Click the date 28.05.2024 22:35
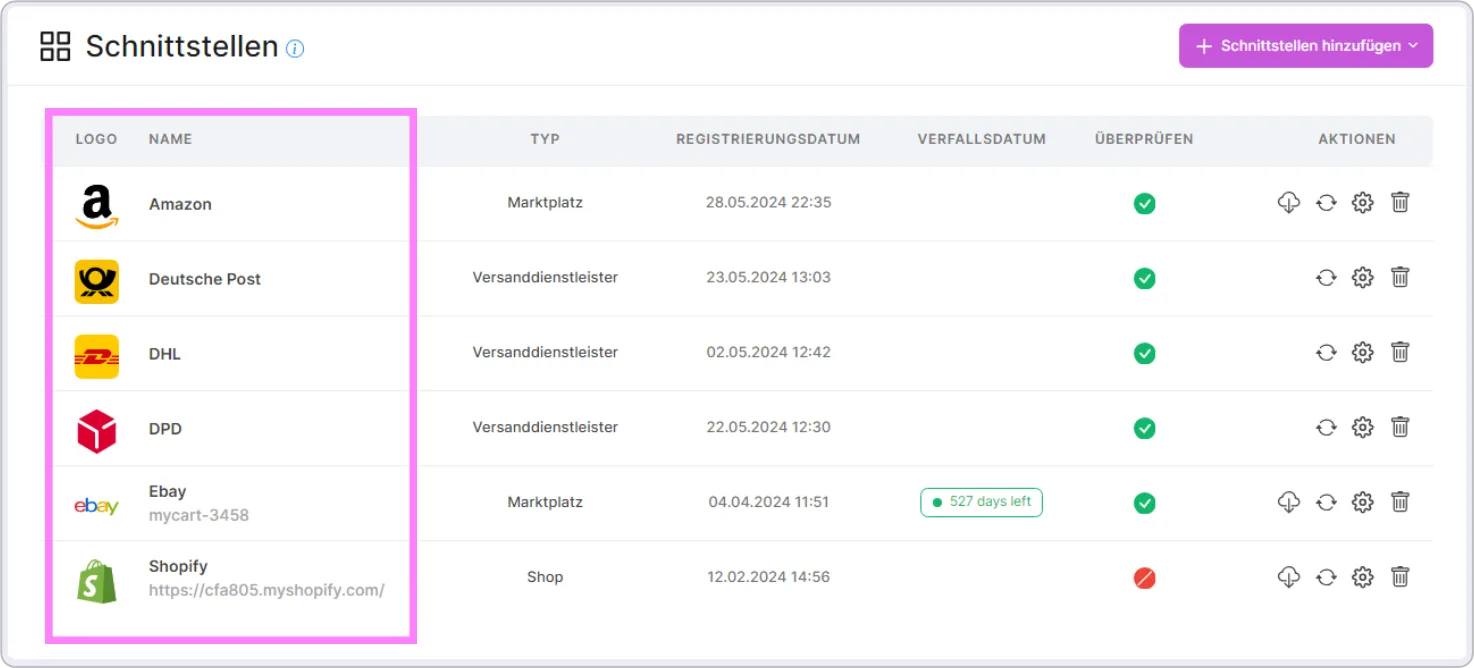1474x668 pixels. tap(769, 202)
